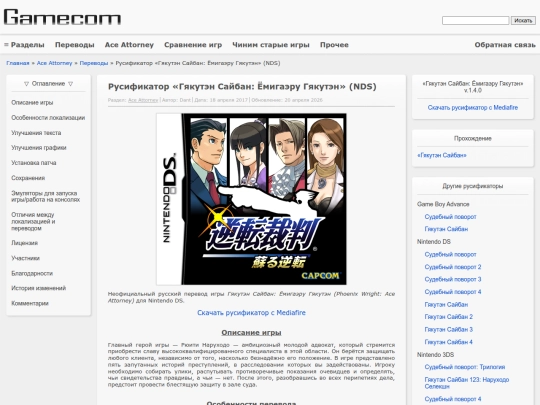Jump to Эмуляторы для запуска игры in the contents
Screen dimensions: 540x405
tap(45, 196)
